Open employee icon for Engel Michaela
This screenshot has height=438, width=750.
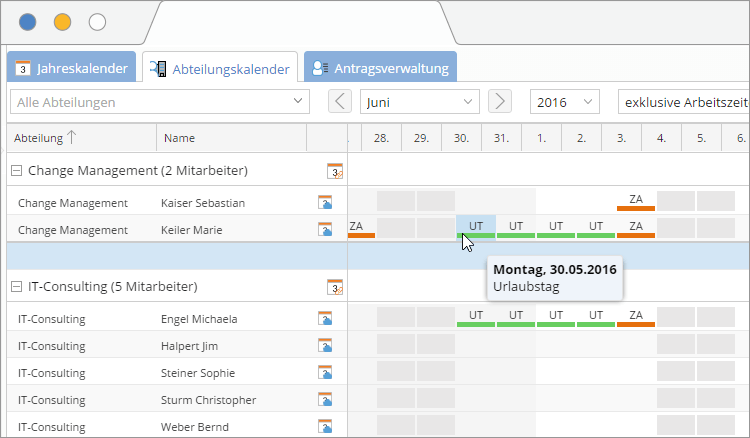325,319
